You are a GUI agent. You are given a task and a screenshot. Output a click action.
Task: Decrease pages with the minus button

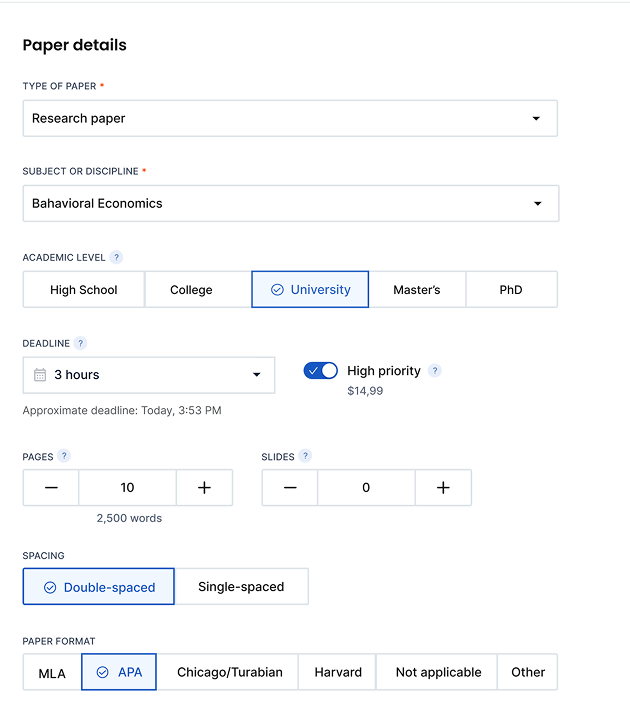tap(51, 488)
